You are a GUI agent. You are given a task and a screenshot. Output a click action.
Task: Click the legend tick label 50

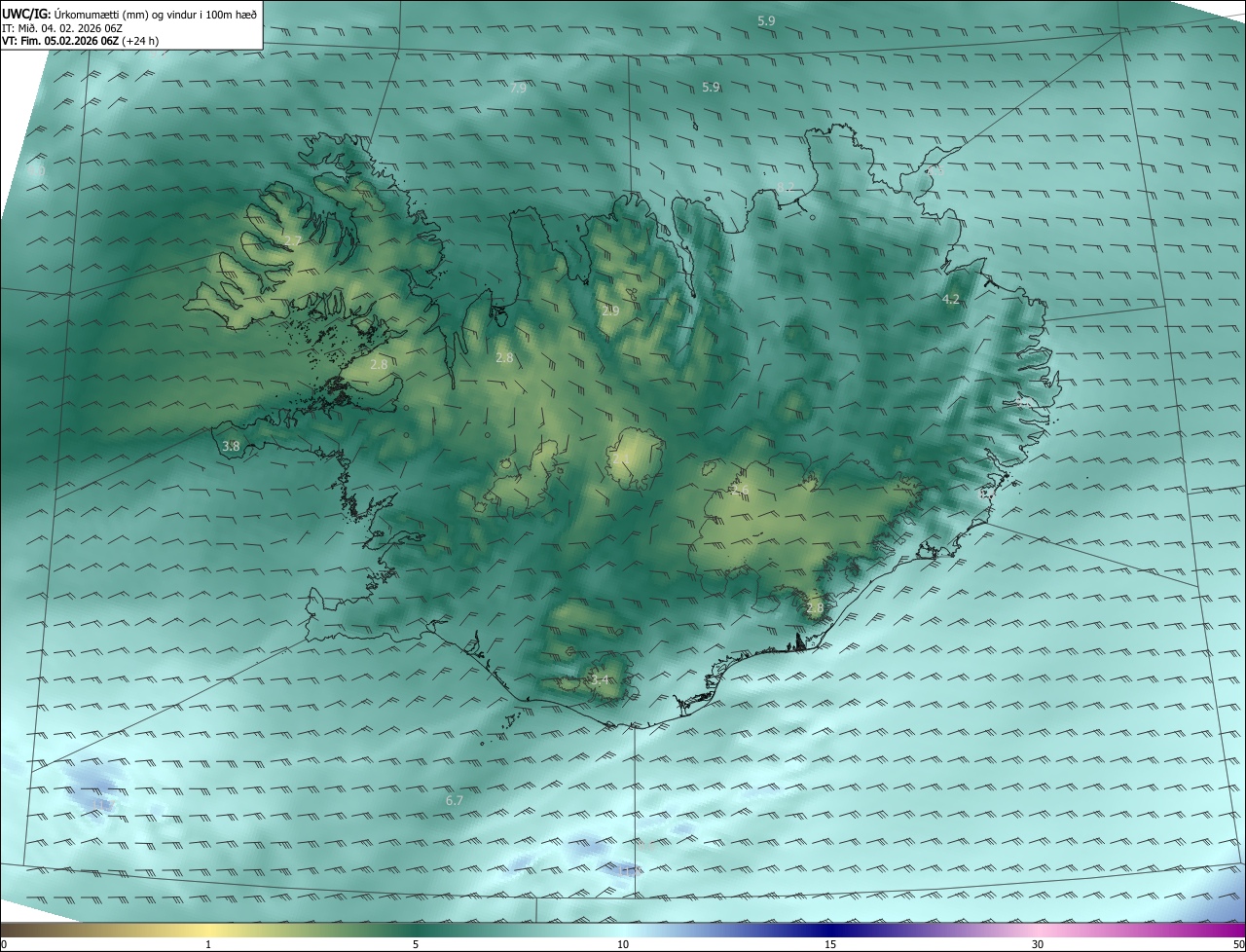point(1238,944)
